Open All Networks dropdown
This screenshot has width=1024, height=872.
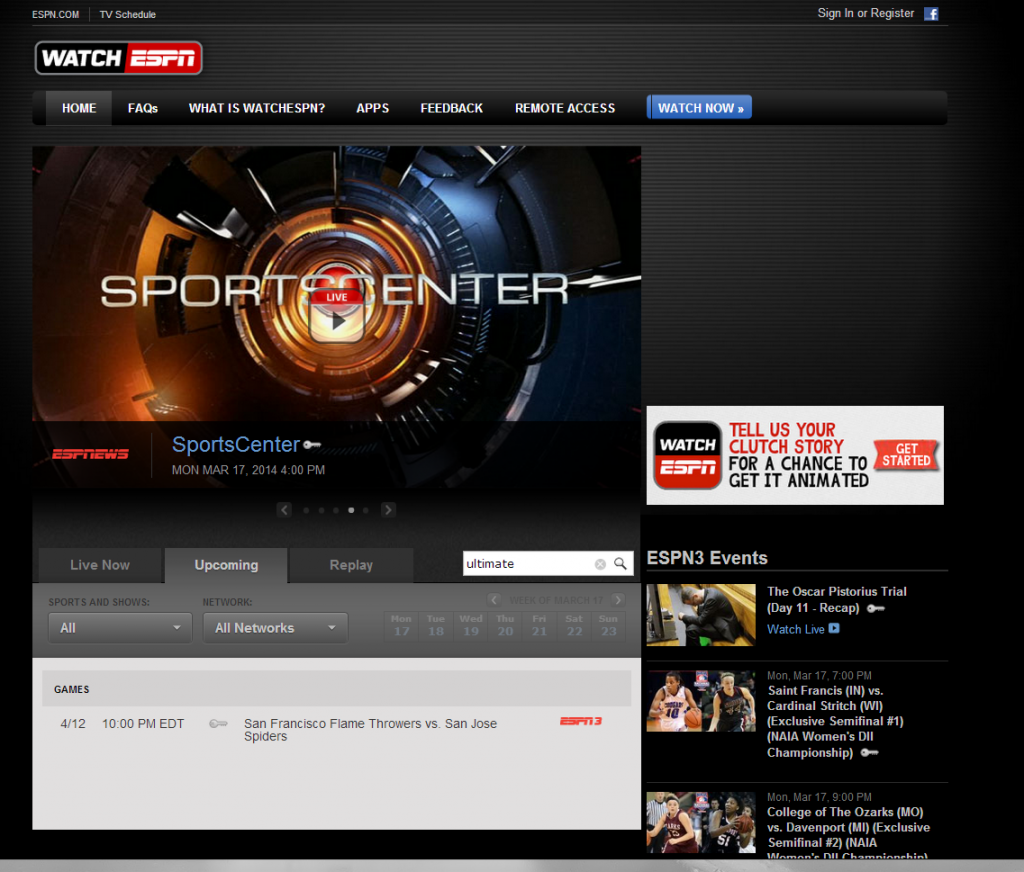pos(275,628)
